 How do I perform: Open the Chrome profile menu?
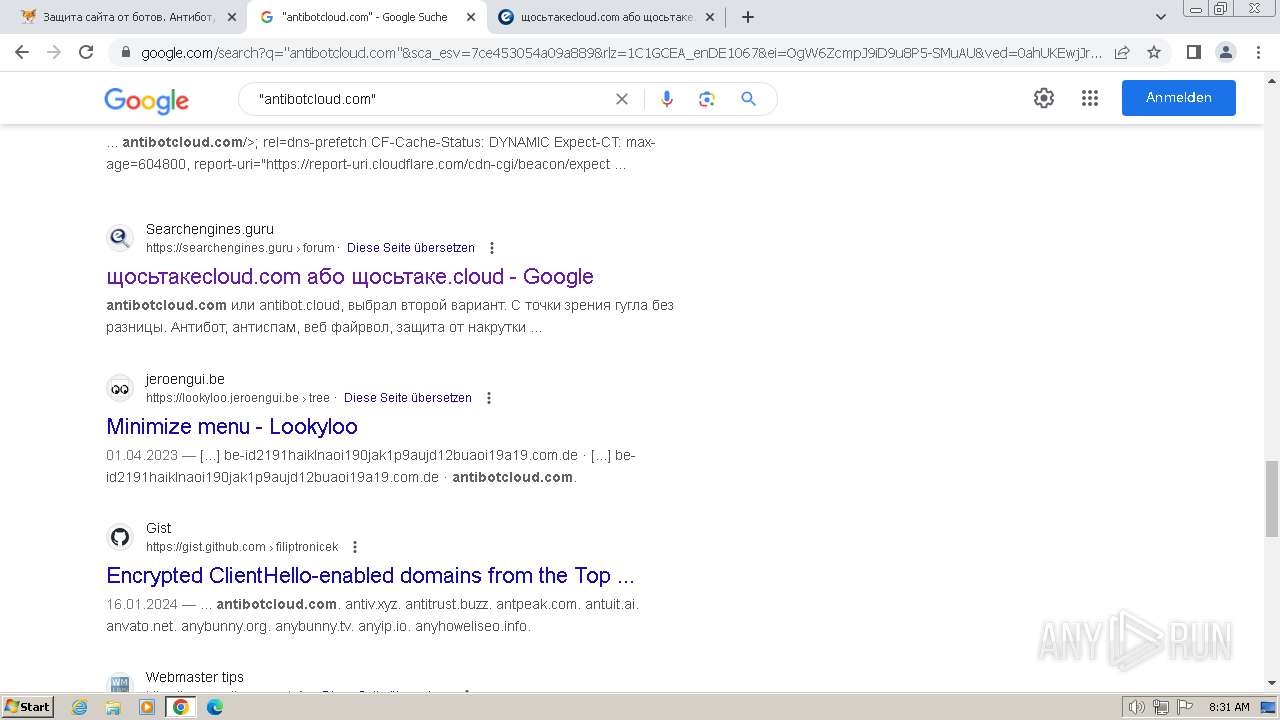tap(1225, 52)
